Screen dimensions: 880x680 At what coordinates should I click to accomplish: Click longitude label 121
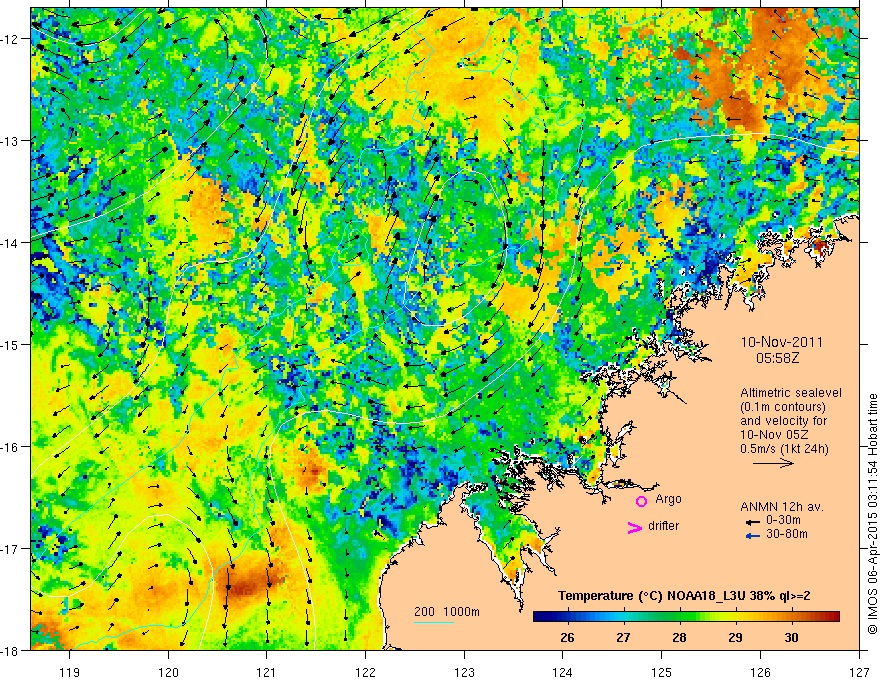[267, 672]
